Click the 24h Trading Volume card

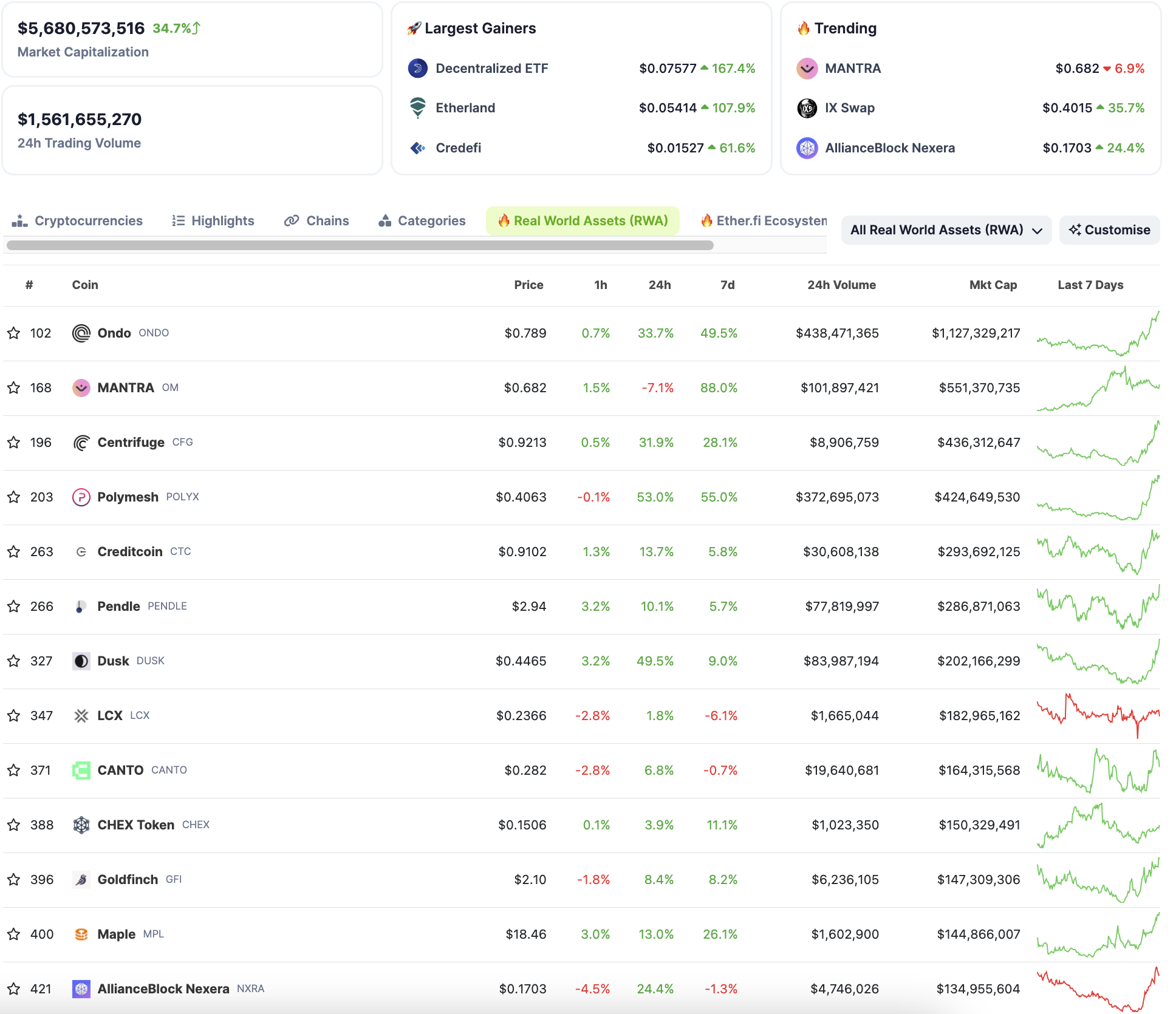pos(193,131)
